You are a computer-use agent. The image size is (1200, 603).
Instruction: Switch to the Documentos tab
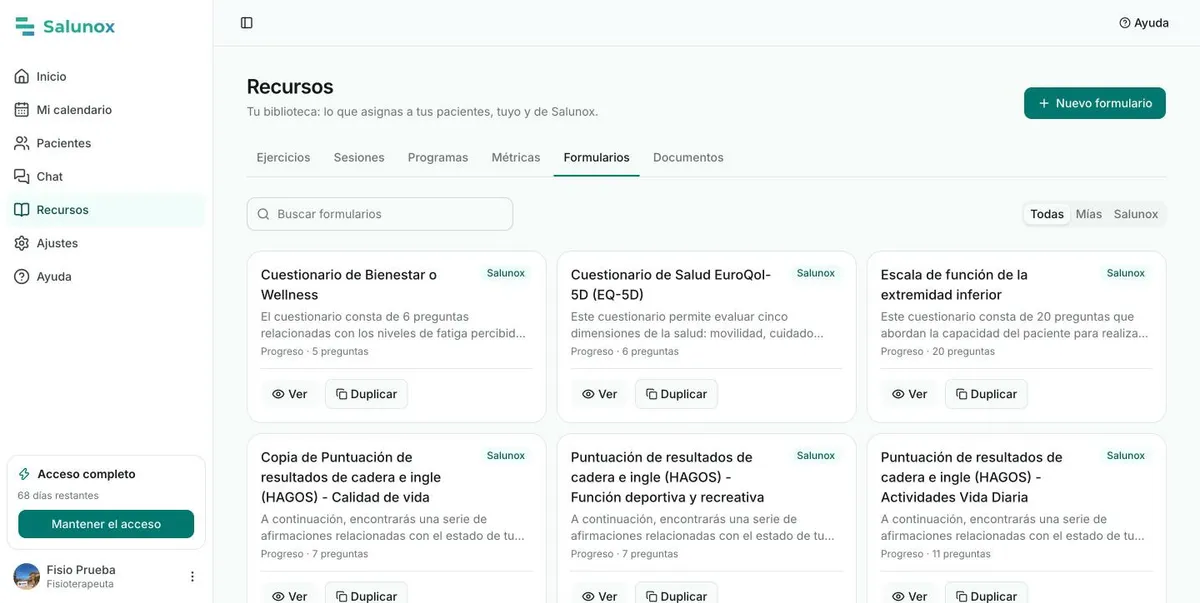[x=688, y=158]
